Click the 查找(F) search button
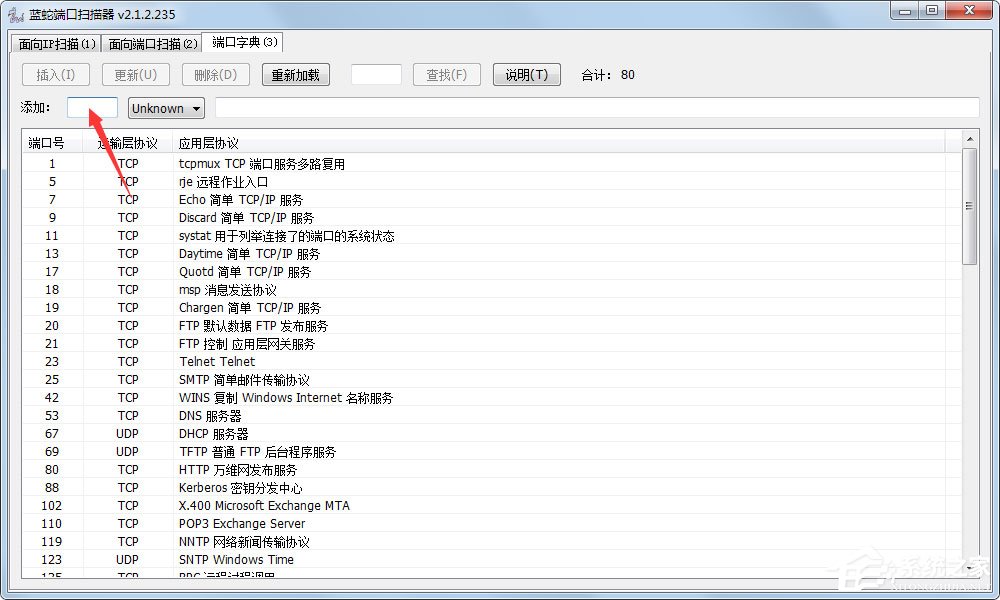Screen dimensions: 1000x600 [446, 75]
